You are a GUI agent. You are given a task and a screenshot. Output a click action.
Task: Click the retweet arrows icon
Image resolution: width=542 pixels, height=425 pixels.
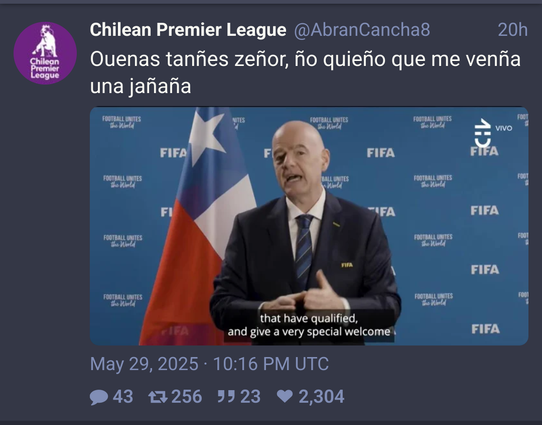point(158,397)
